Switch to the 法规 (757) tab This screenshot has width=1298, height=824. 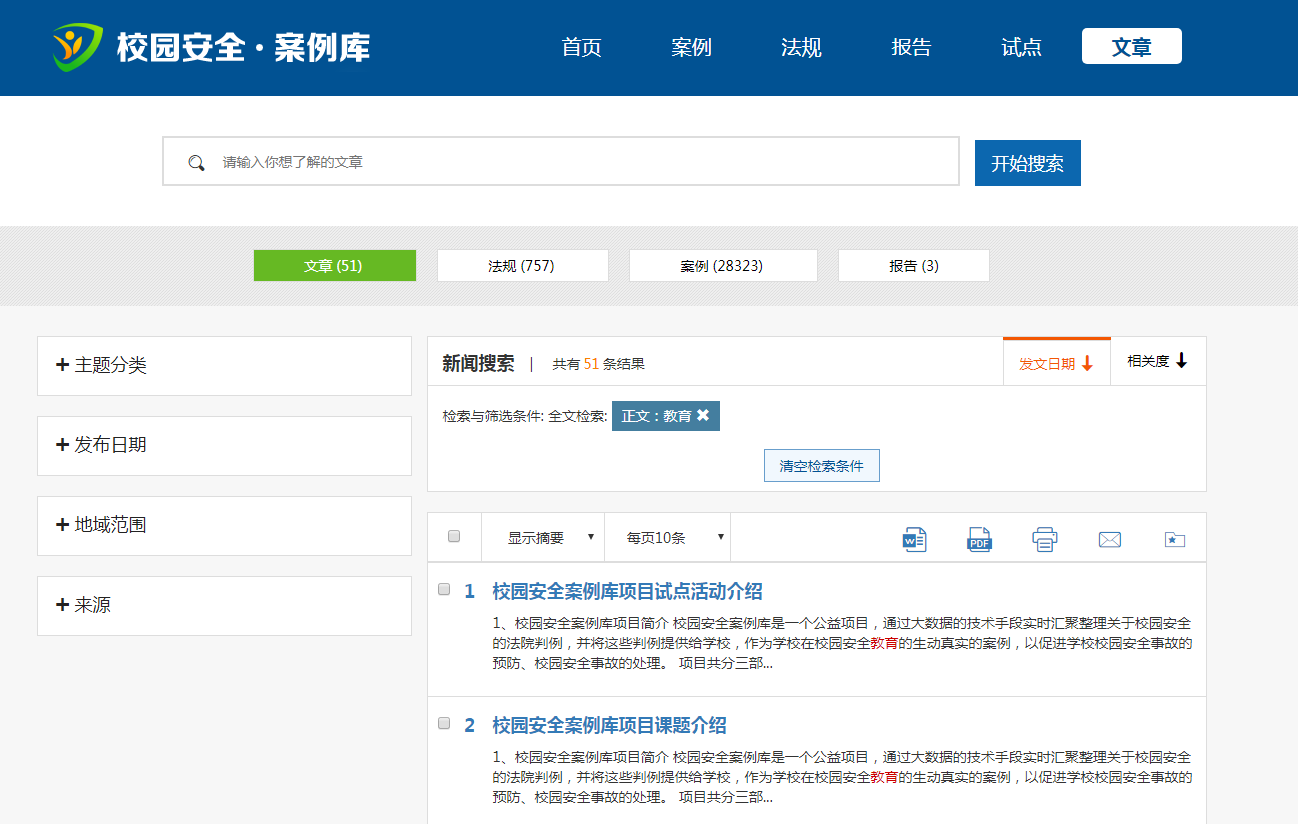pos(522,266)
